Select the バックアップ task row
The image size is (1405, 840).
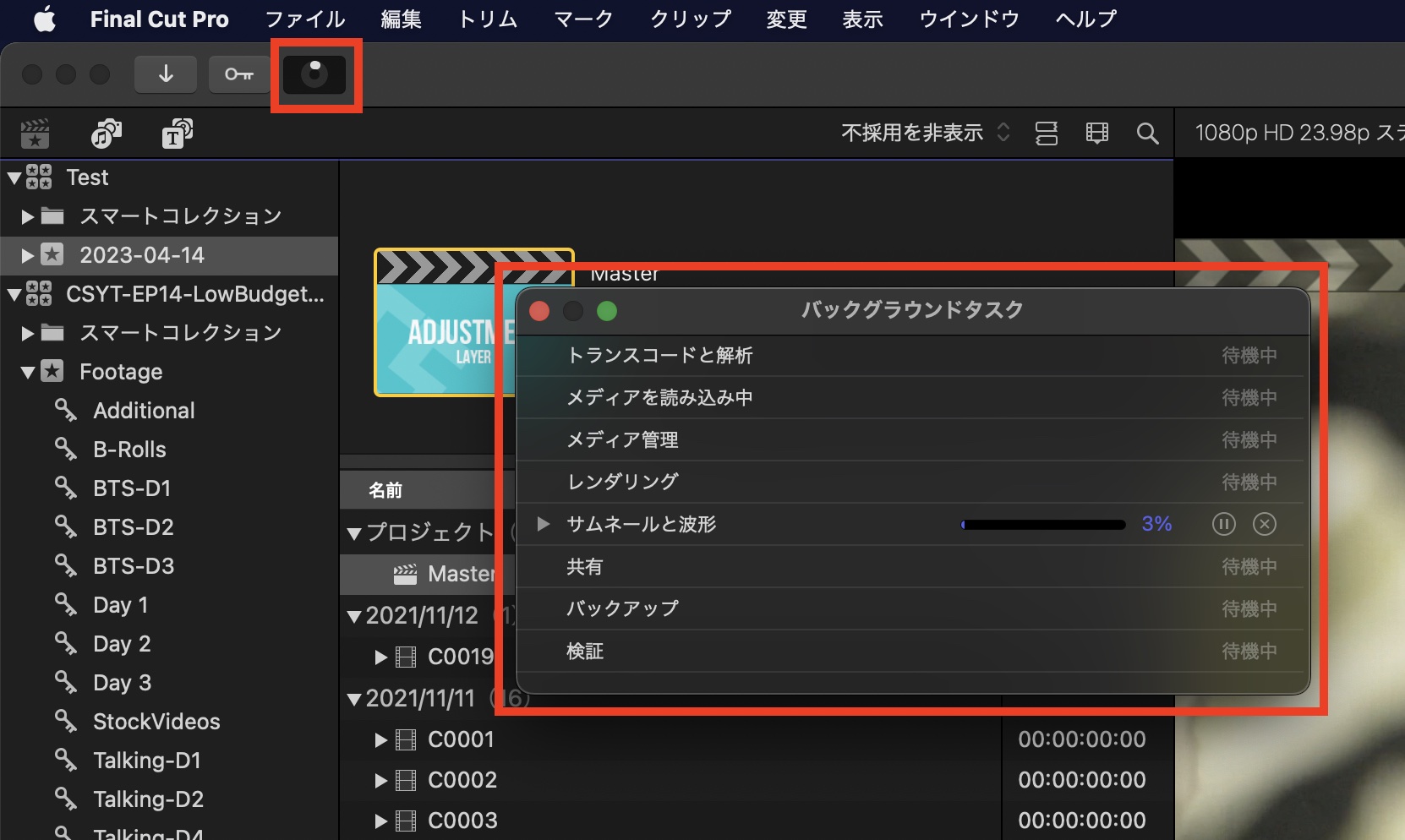[911, 608]
